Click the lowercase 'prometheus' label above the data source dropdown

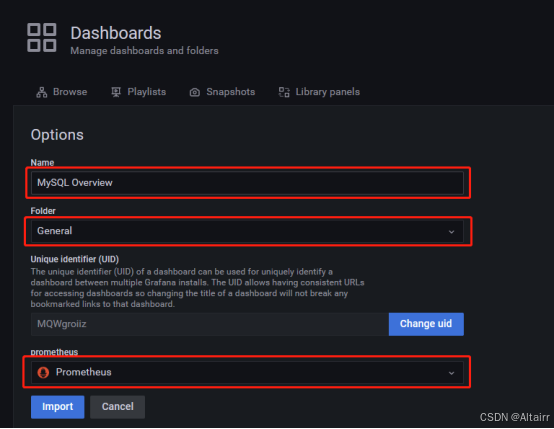[54, 352]
